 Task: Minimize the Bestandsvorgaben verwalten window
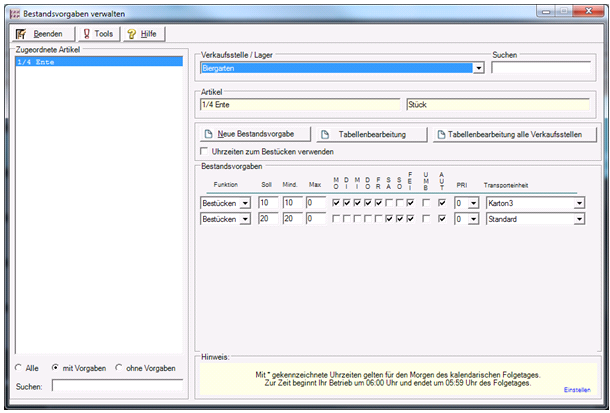click(546, 11)
